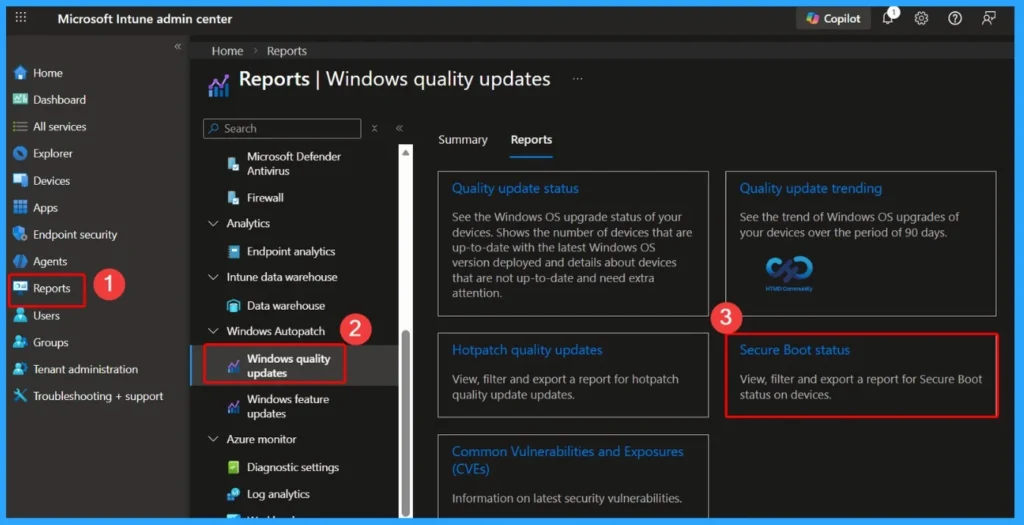Open the notifications bell
The width and height of the screenshot is (1024, 525).
click(x=889, y=18)
